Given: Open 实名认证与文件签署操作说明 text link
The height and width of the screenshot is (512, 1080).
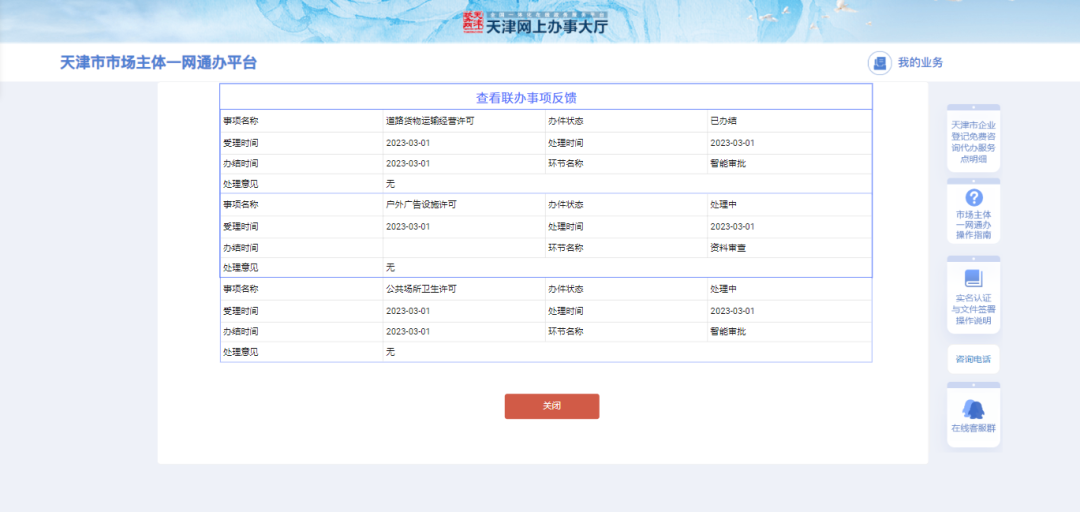Looking at the screenshot, I should point(973,309).
